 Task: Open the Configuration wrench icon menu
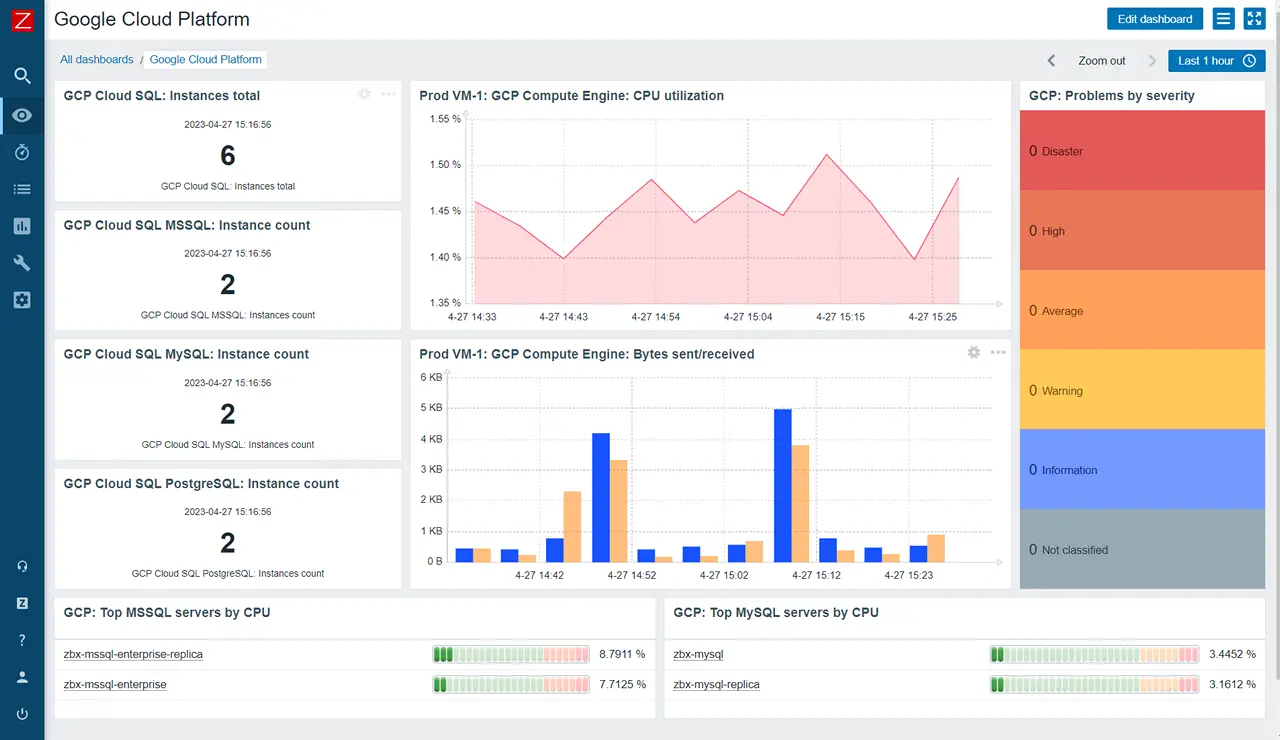coord(22,263)
